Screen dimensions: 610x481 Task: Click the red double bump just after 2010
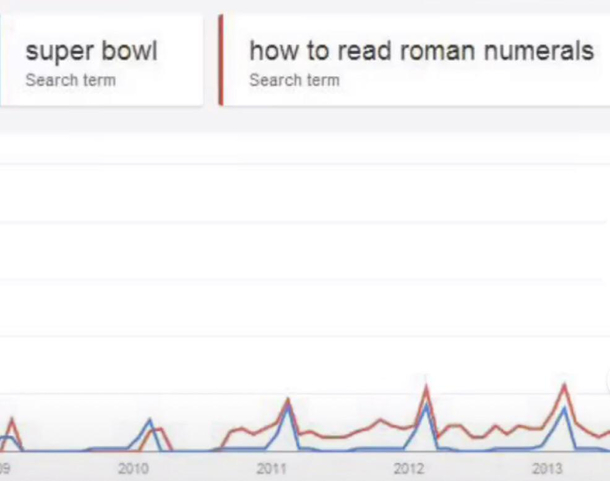(156, 430)
